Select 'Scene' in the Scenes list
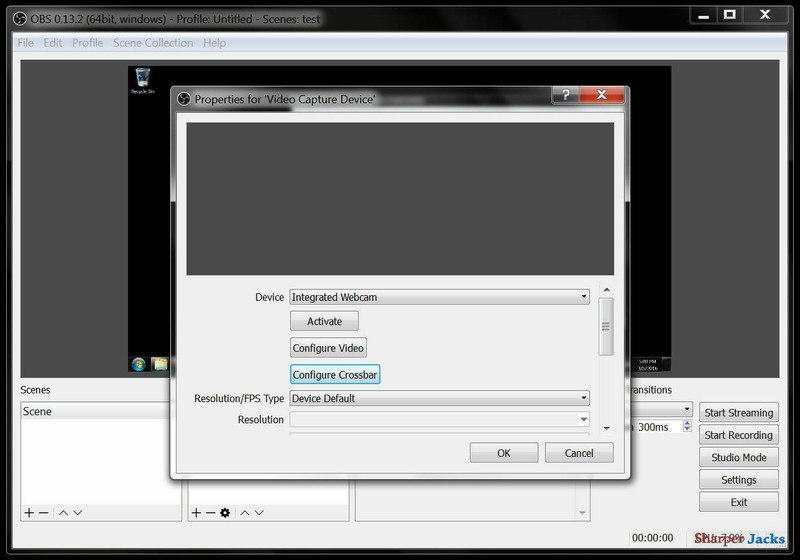This screenshot has height=560, width=800. (95, 412)
